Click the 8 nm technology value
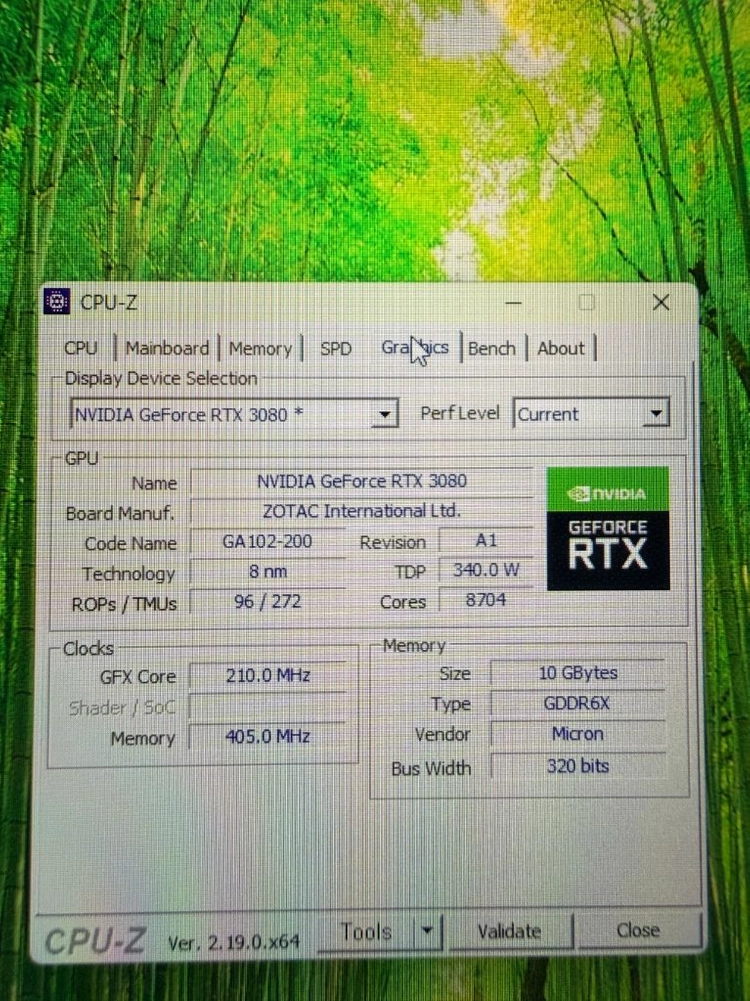 point(267,571)
